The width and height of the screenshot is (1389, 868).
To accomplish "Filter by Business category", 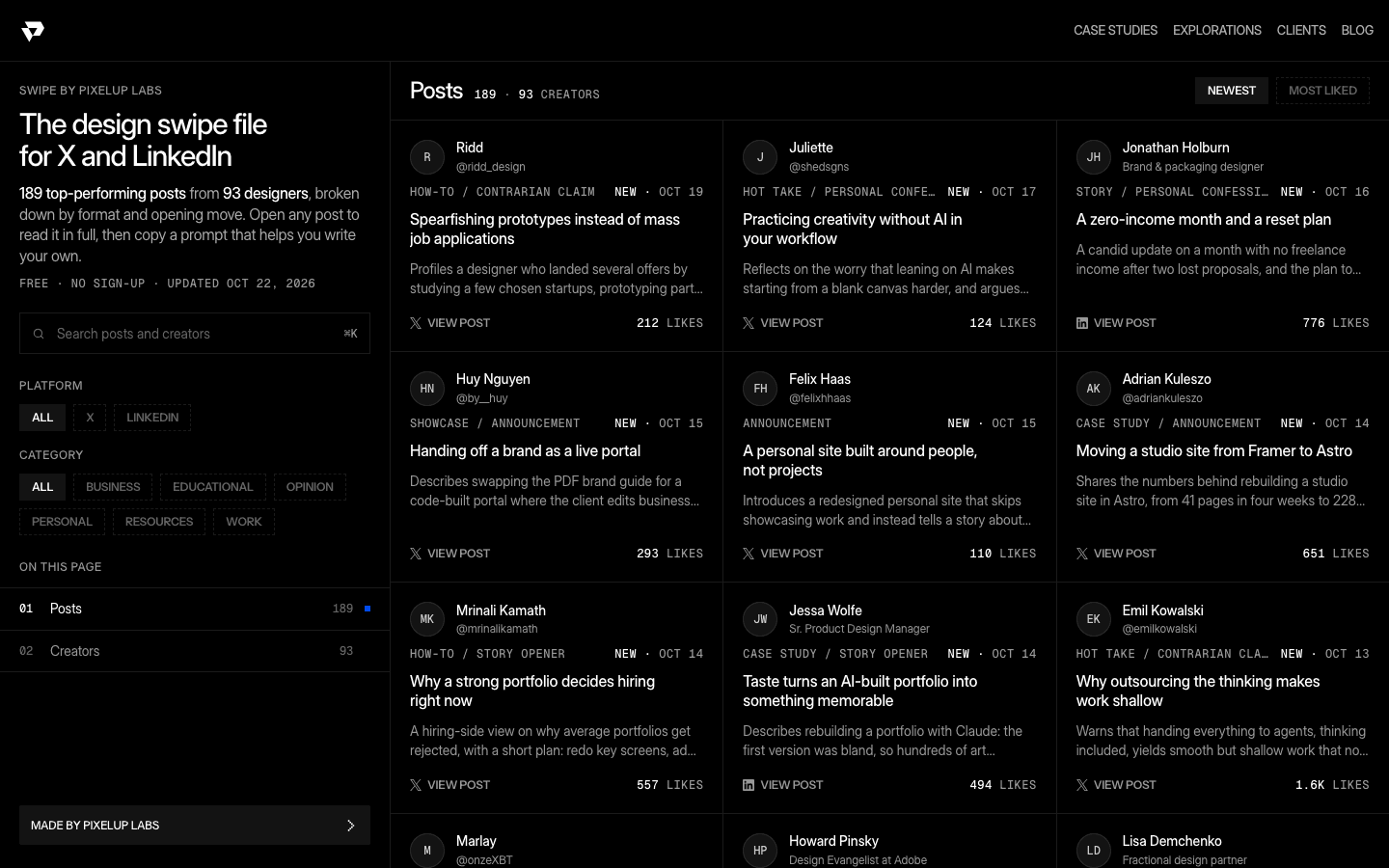I will coord(113,487).
